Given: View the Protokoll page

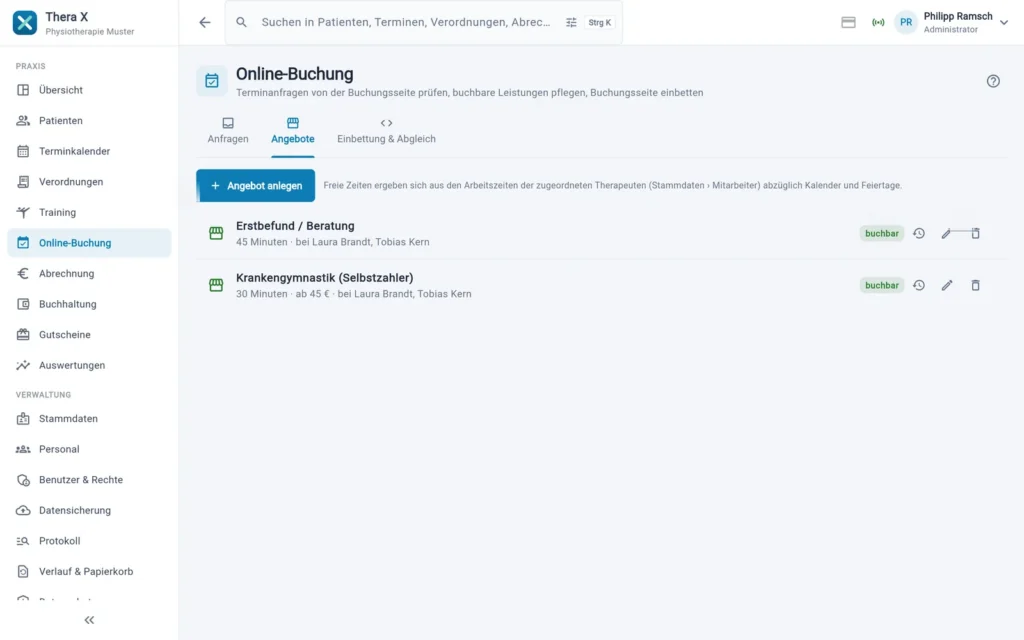Looking at the screenshot, I should click(89, 541).
